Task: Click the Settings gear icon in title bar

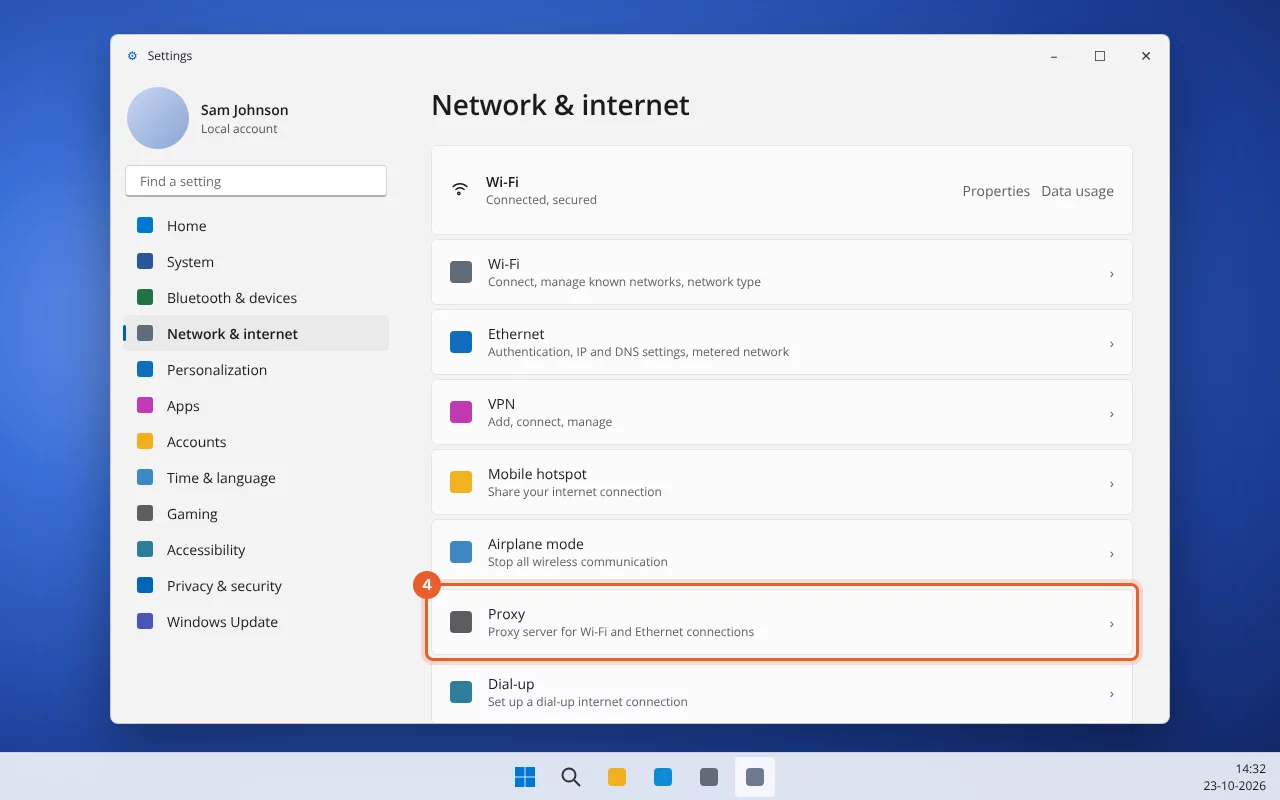Action: click(132, 56)
